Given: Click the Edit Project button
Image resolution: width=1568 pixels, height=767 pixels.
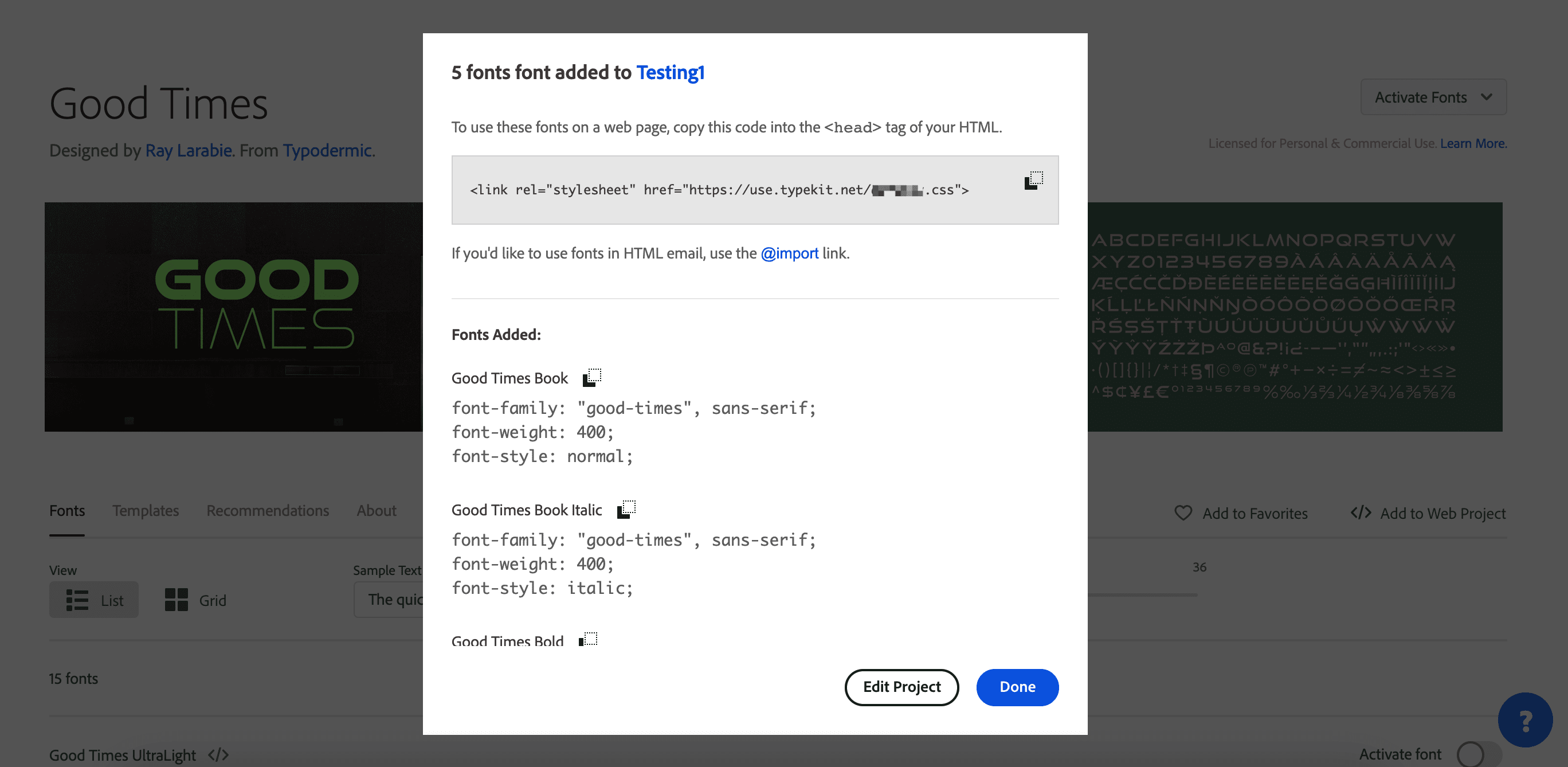Looking at the screenshot, I should [901, 687].
